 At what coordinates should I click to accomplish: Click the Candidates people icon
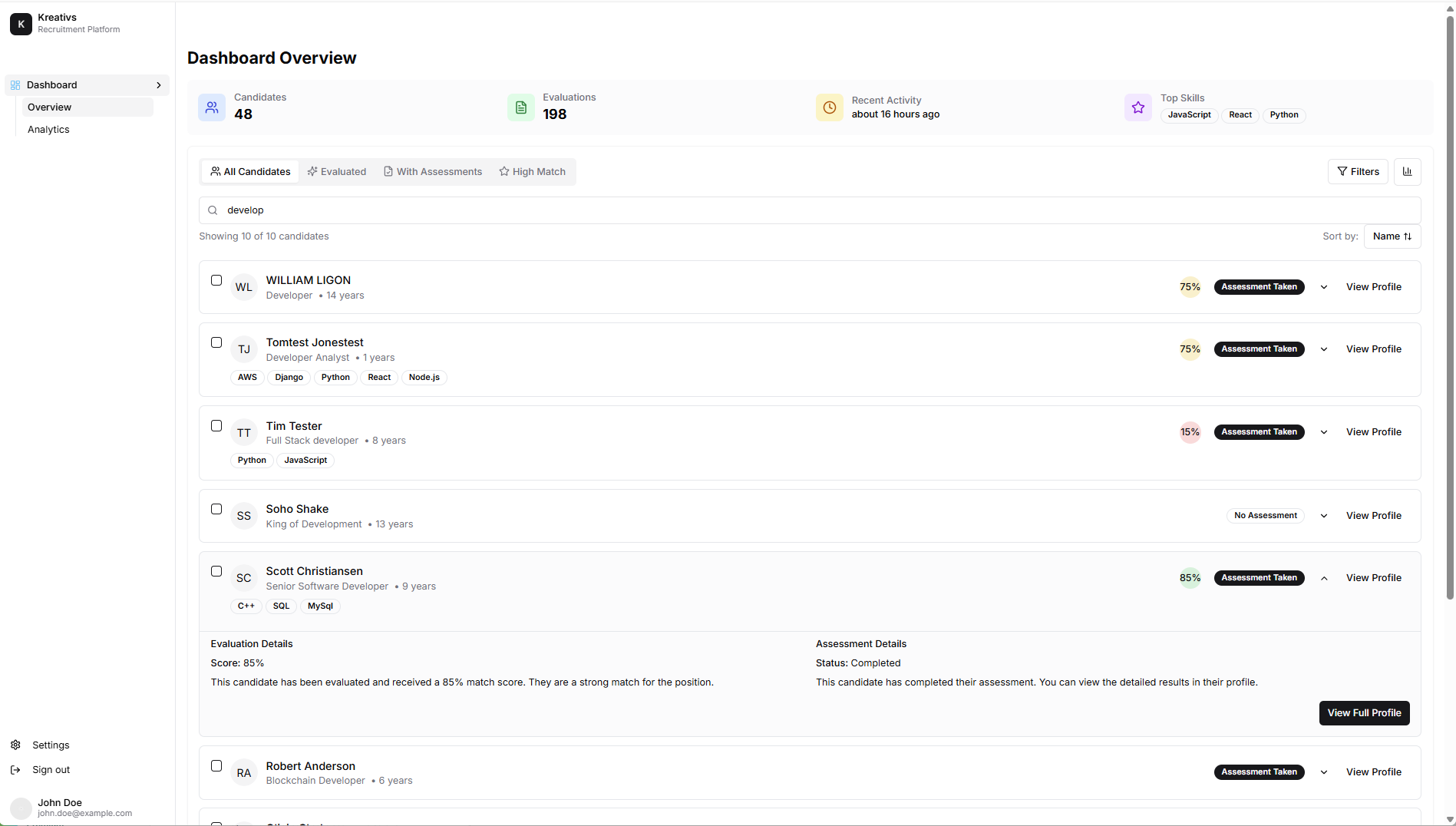coord(212,107)
